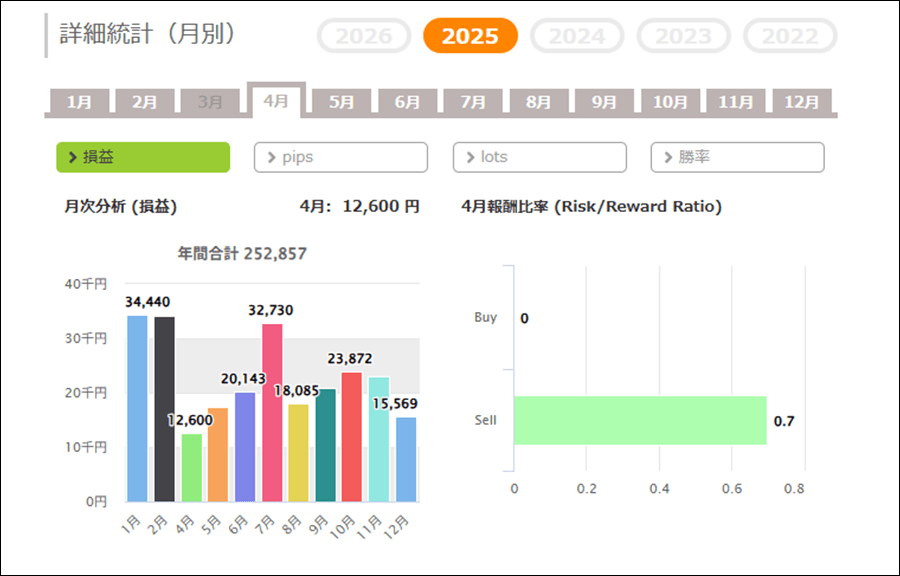Image resolution: width=900 pixels, height=576 pixels.
Task: Click the blue January bar in chart
Action: 137,408
